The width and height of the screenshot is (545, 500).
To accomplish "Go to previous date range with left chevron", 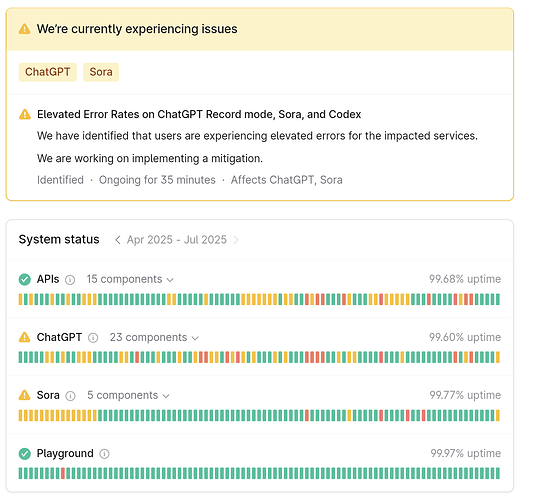I will click(x=118, y=240).
